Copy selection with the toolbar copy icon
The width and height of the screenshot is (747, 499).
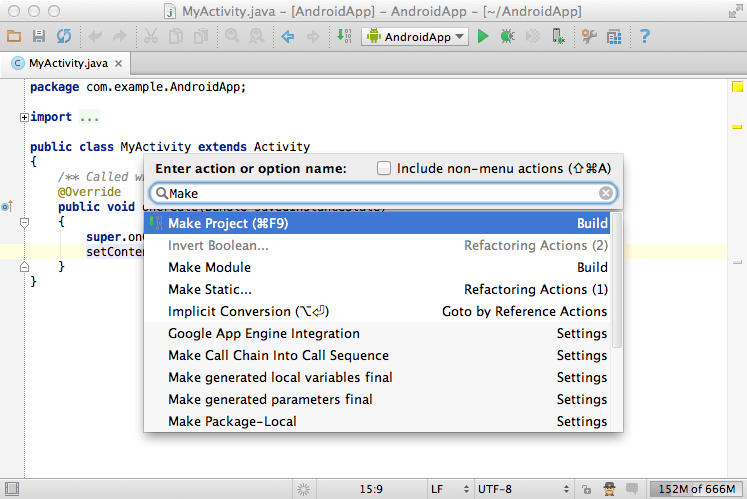pos(176,36)
